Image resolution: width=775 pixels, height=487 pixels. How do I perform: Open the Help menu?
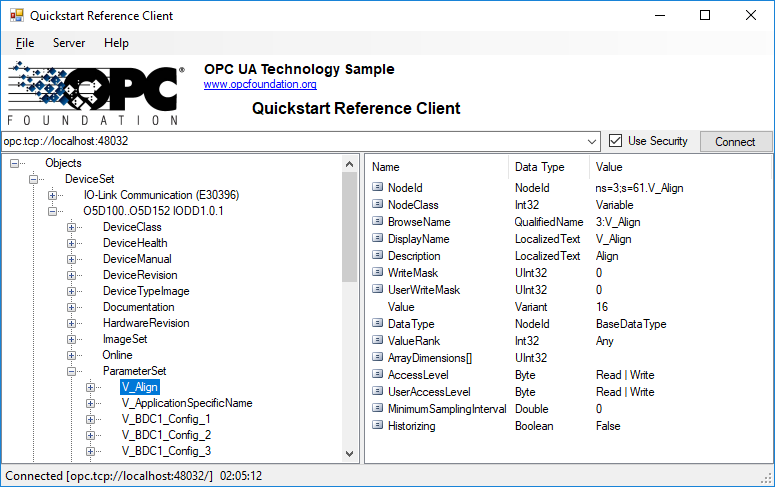click(116, 43)
